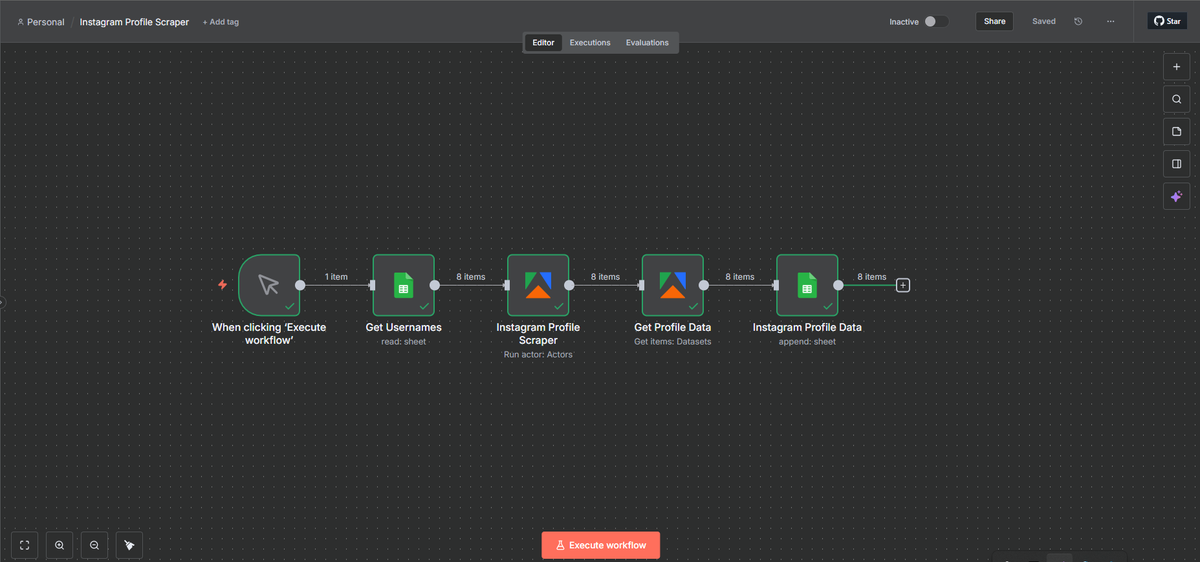Click the "When clicking 'Execute workflow'" label
The height and width of the screenshot is (562, 1200).
click(269, 334)
